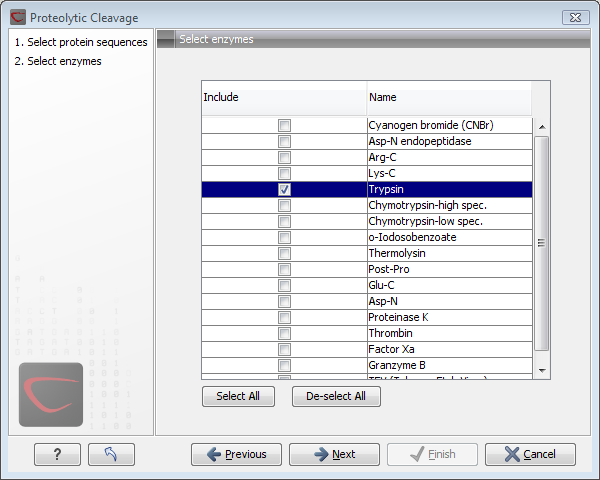Click the CLC logo in the title bar
Image resolution: width=600 pixels, height=480 pixels.
coord(16,18)
